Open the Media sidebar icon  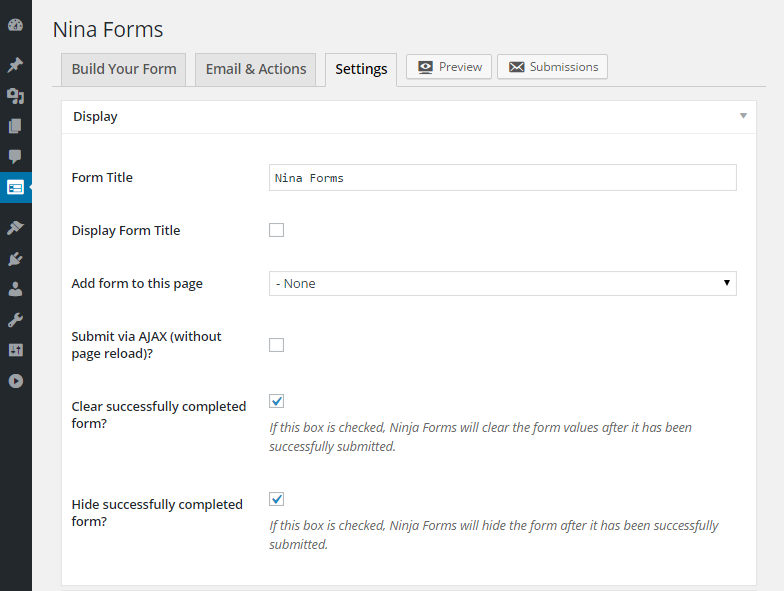(x=16, y=96)
